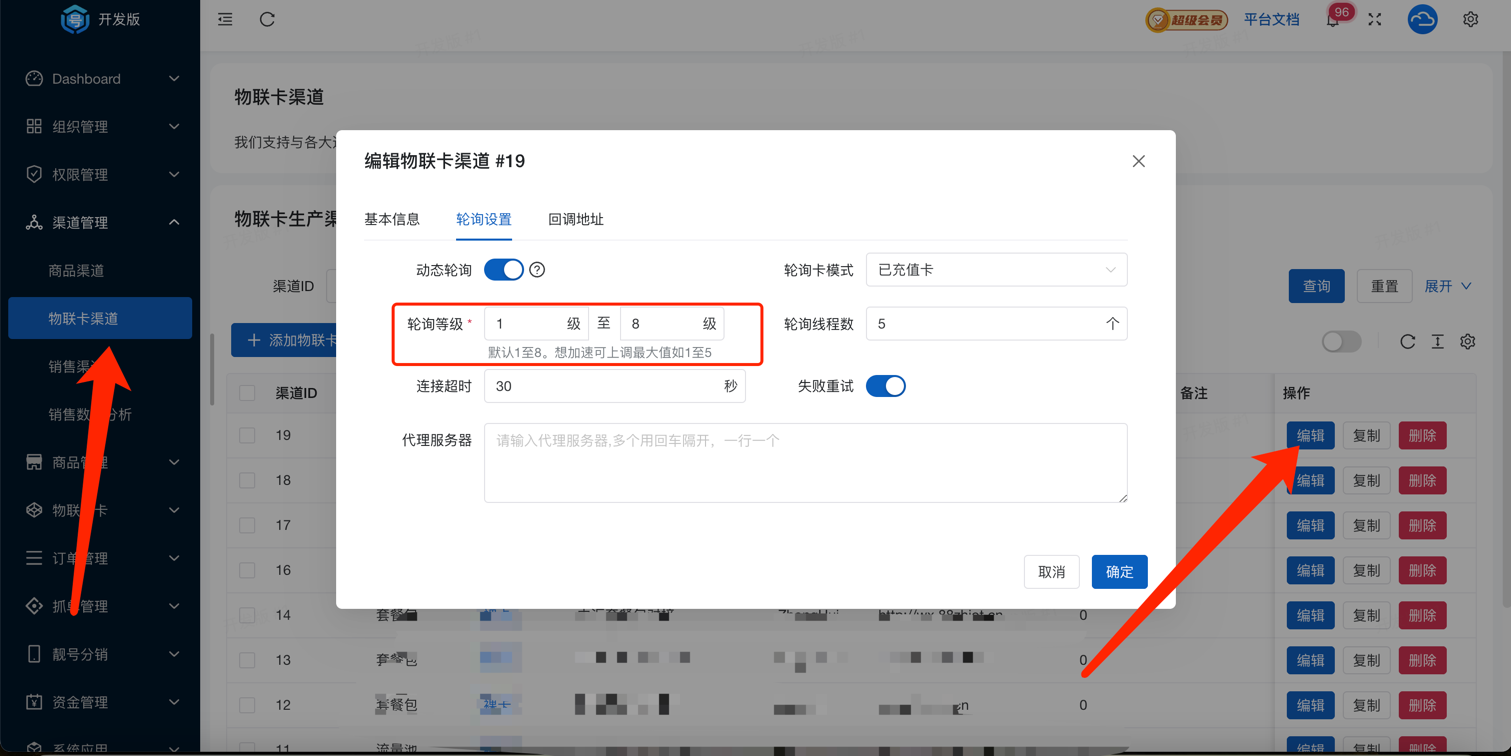
Task: Check the checkbox for row 19
Action: 247,436
